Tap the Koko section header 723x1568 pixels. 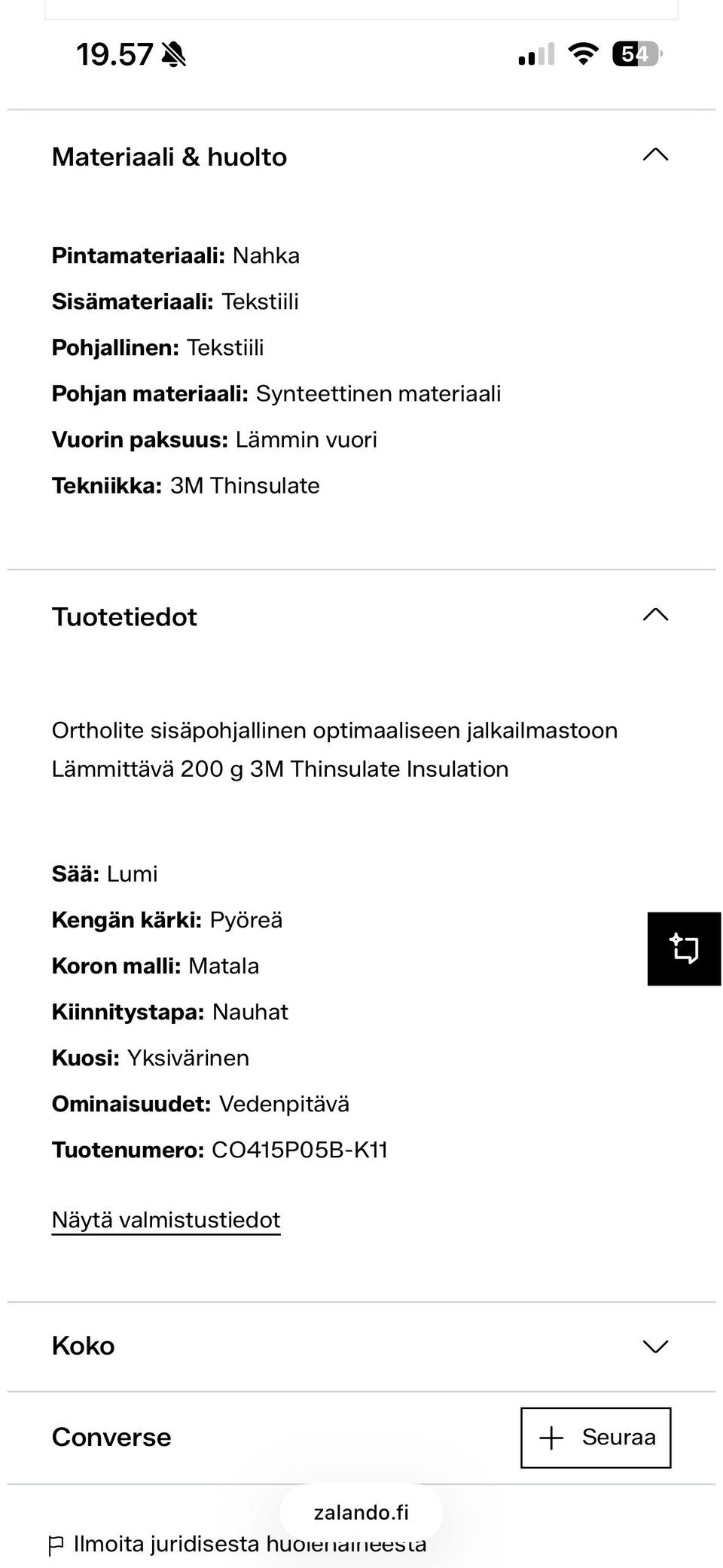tap(83, 1346)
